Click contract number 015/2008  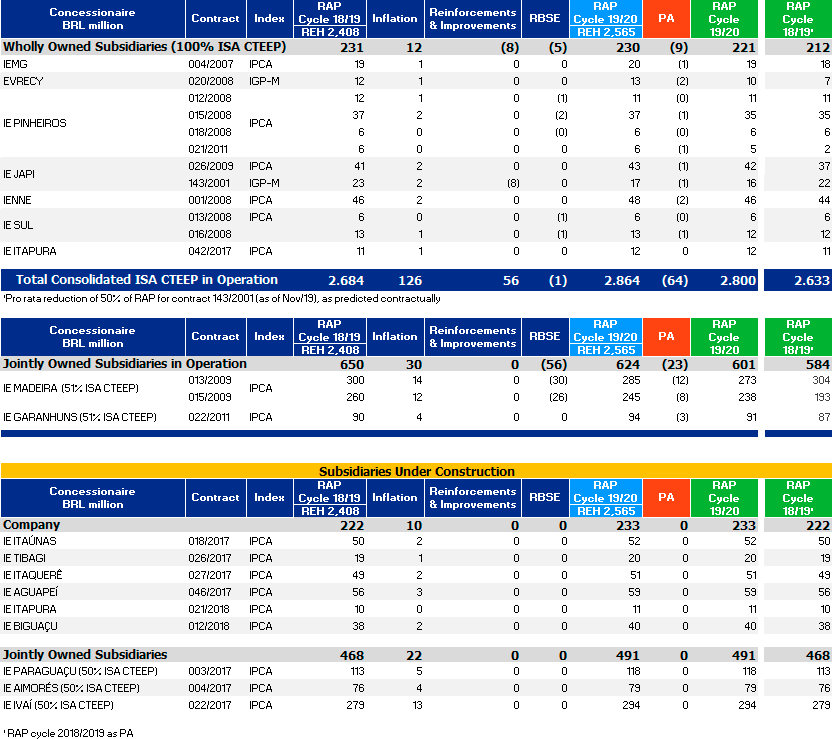tap(211, 115)
